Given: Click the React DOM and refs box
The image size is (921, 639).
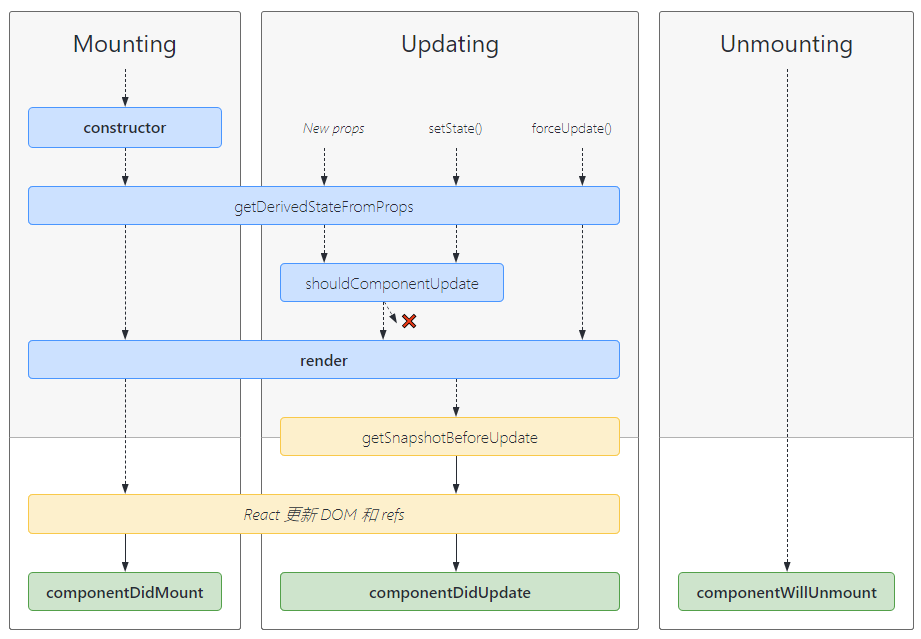Looking at the screenshot, I should (324, 514).
